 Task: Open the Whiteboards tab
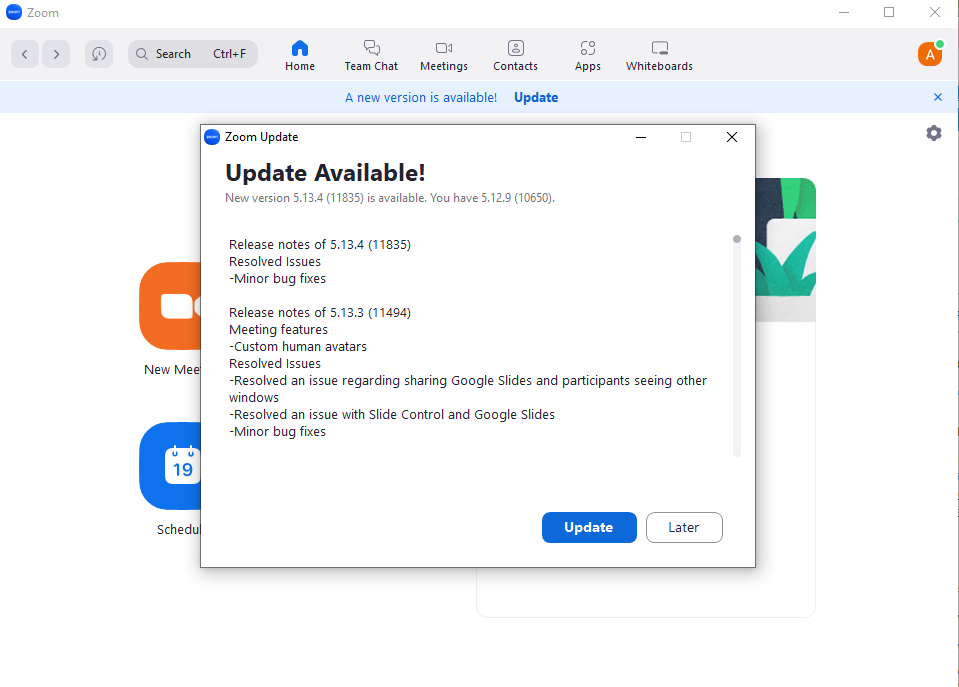tap(659, 55)
